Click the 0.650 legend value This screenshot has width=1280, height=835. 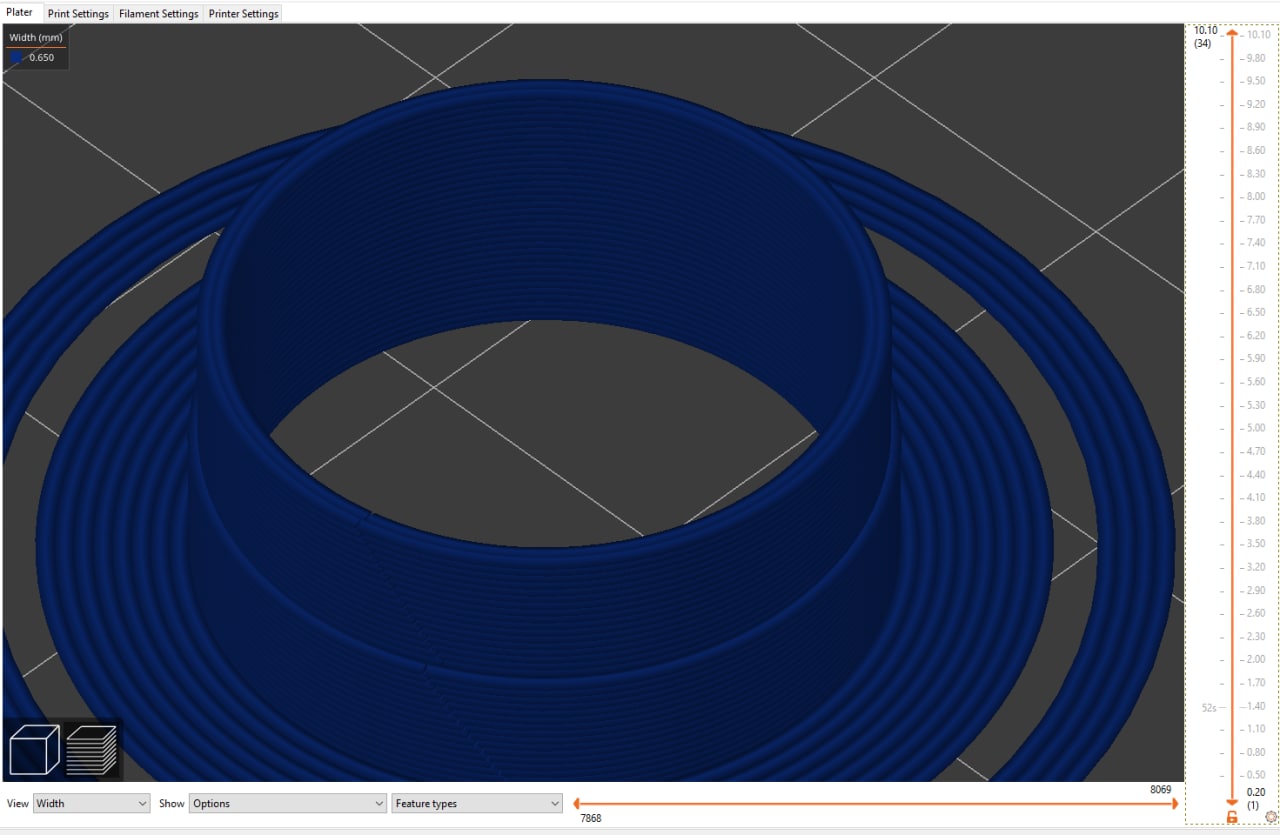coord(42,58)
